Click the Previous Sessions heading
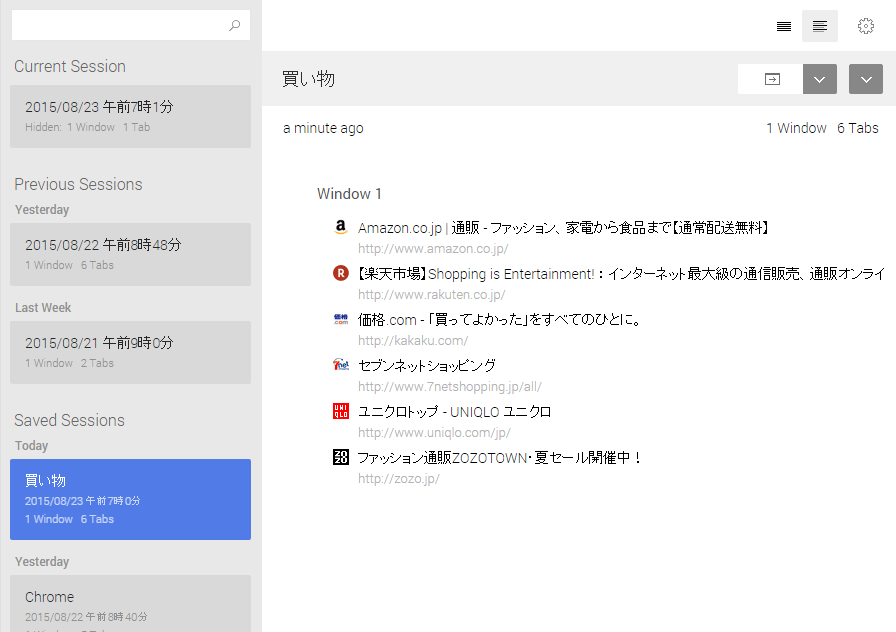Image resolution: width=896 pixels, height=632 pixels. pyautogui.click(x=78, y=184)
